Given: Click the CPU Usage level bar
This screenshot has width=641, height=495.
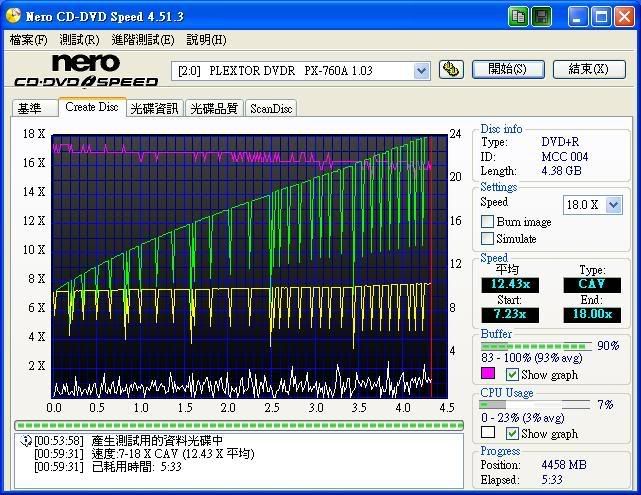Looking at the screenshot, I should pos(535,405).
